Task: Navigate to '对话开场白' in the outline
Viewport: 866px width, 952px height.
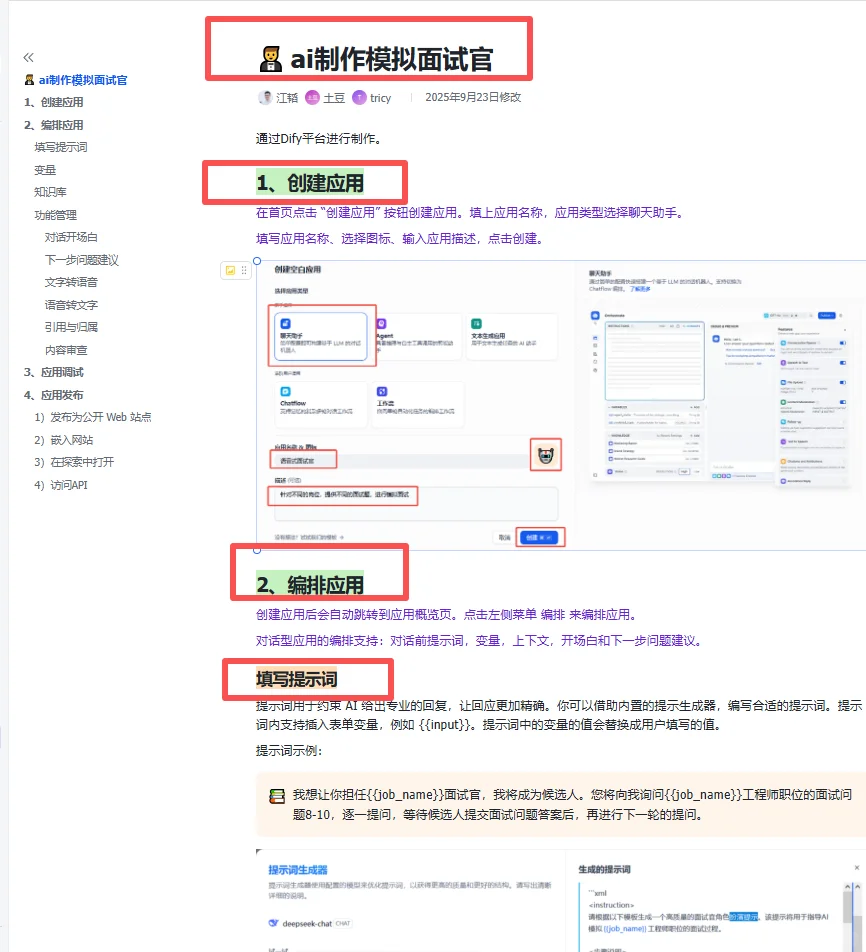Action: click(71, 237)
